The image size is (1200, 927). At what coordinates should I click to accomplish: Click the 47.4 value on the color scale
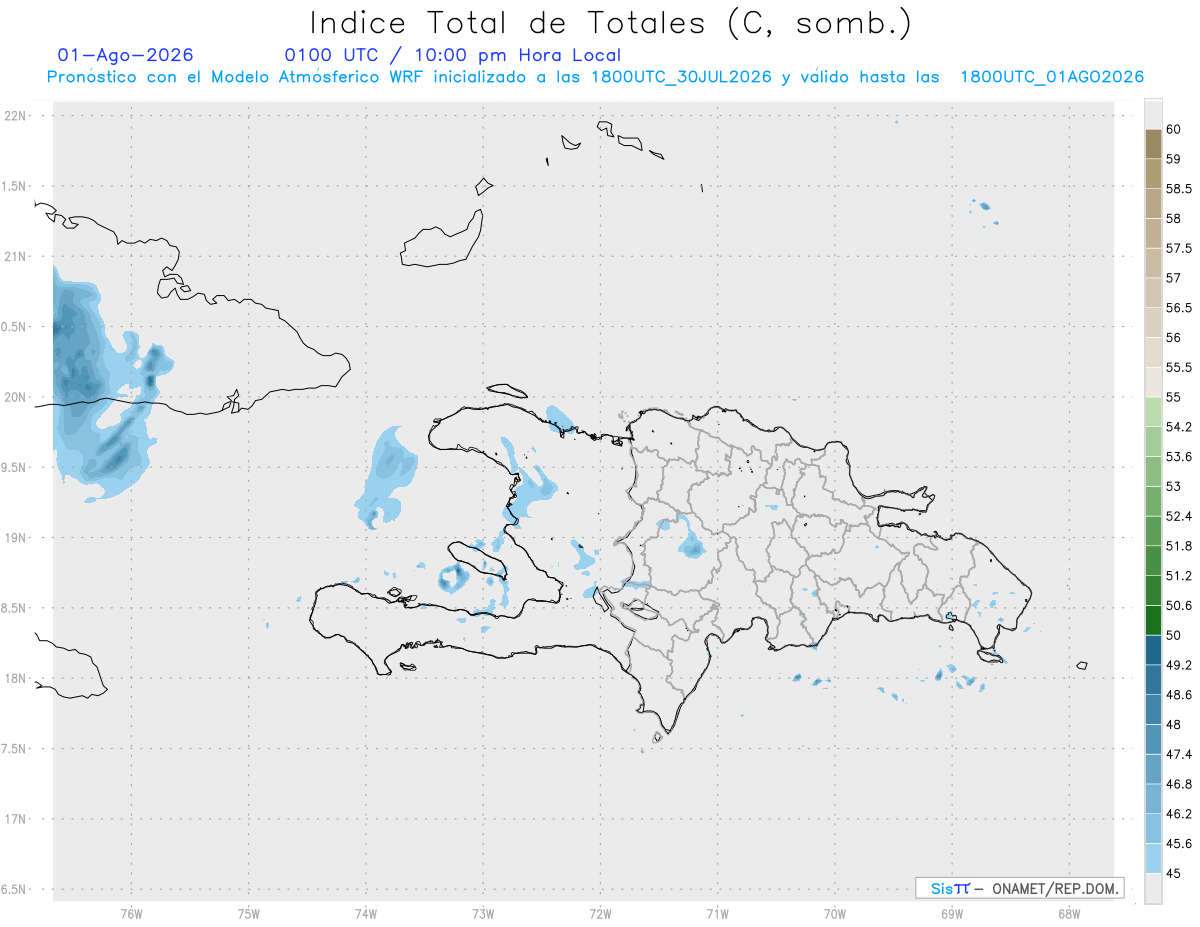point(1179,754)
